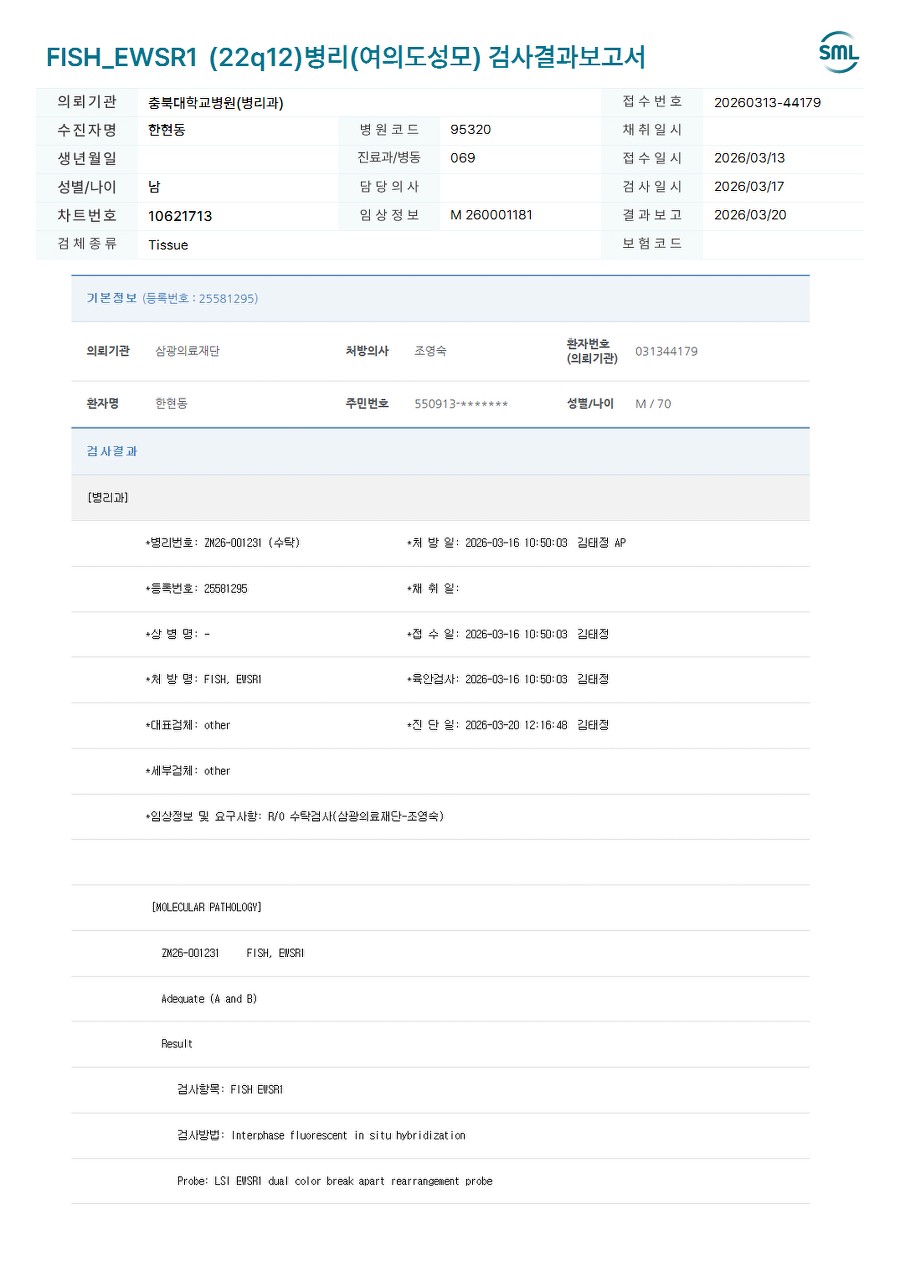Click chart number 10621713
This screenshot has height=1271, width=900.
tap(180, 216)
